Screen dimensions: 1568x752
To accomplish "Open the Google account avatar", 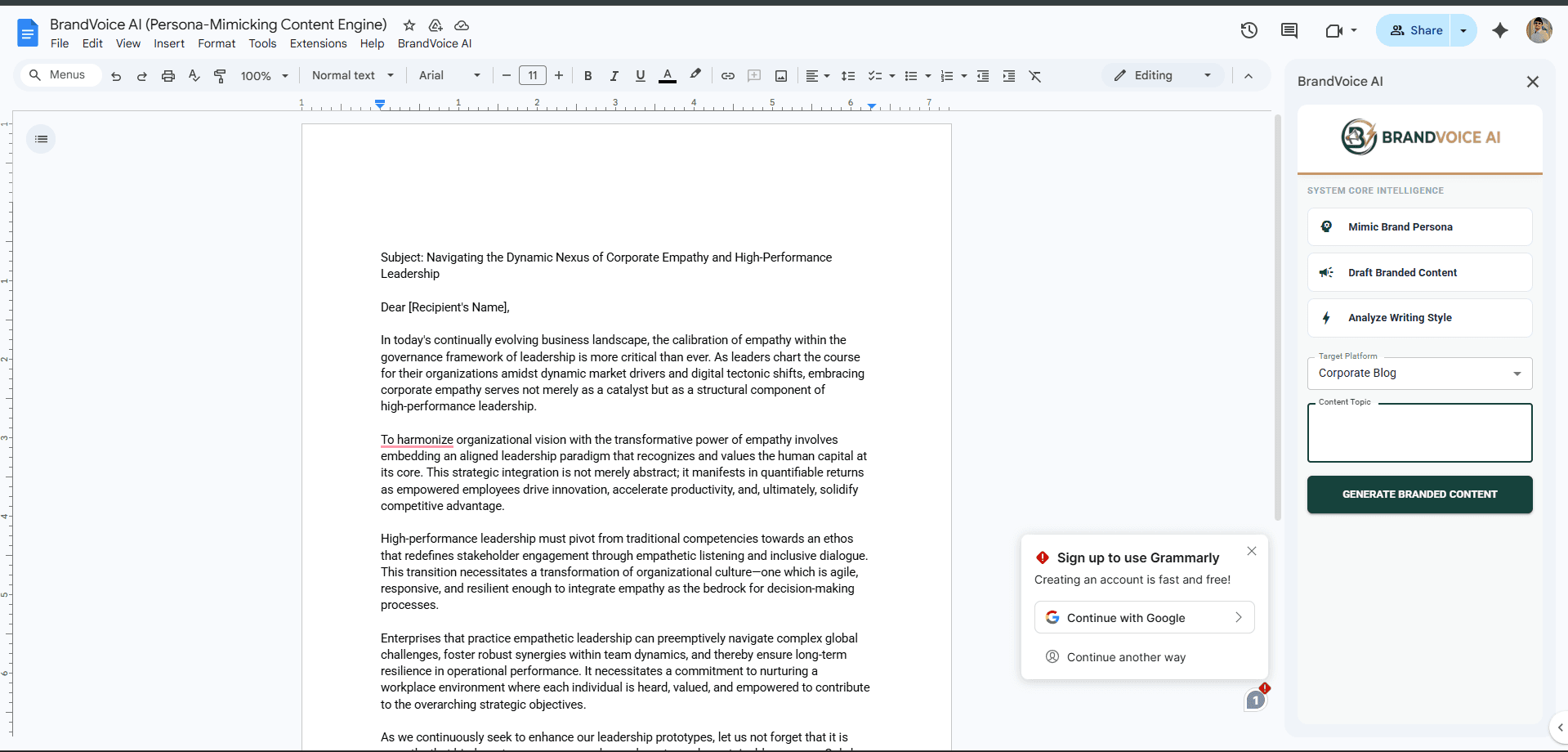I will [x=1539, y=30].
